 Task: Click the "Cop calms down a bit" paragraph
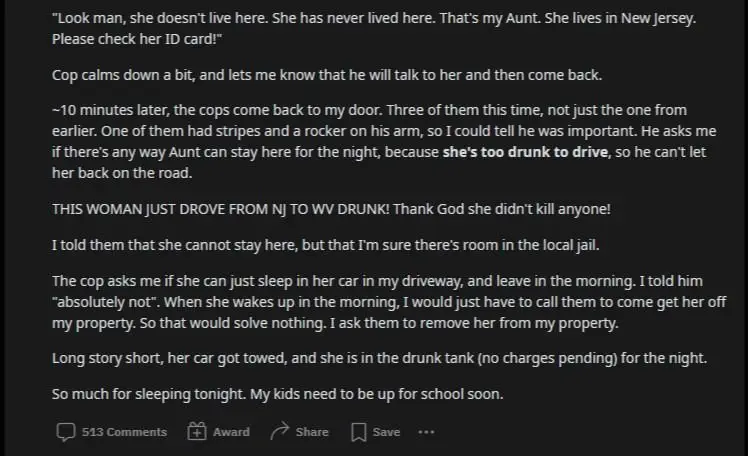(x=327, y=75)
